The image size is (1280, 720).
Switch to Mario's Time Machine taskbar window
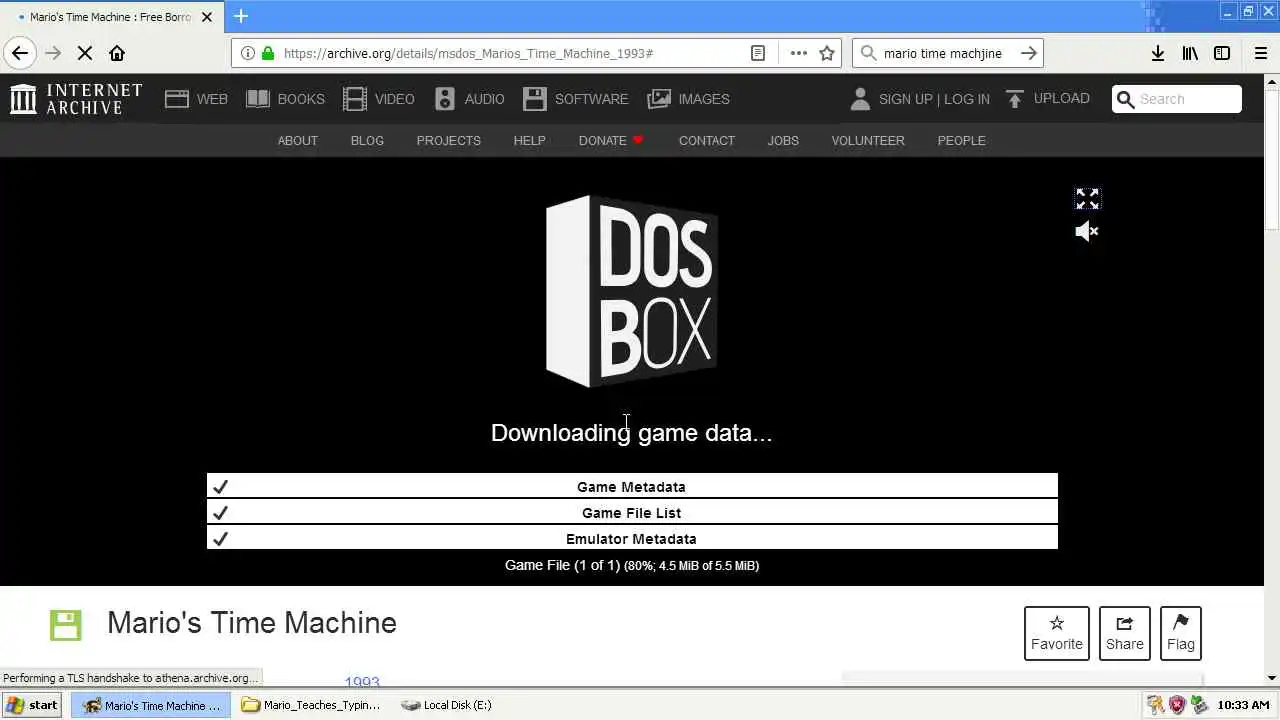click(x=151, y=705)
